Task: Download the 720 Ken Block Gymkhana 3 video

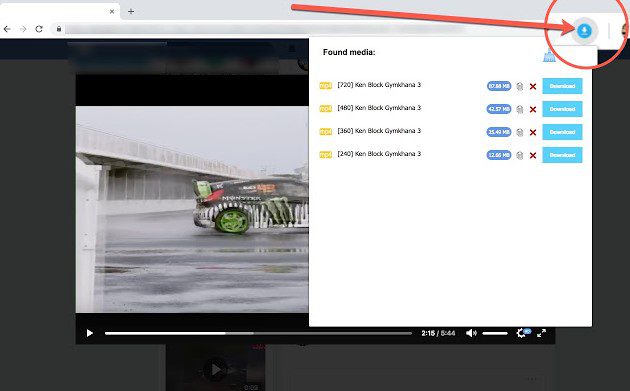Action: [x=562, y=86]
